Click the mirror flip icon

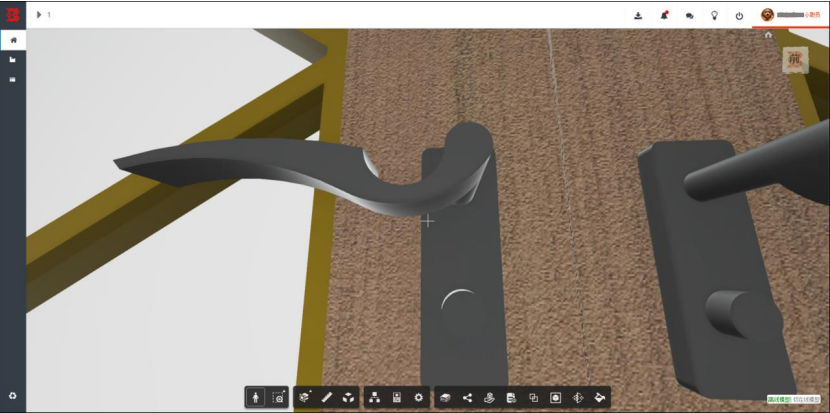click(x=578, y=397)
